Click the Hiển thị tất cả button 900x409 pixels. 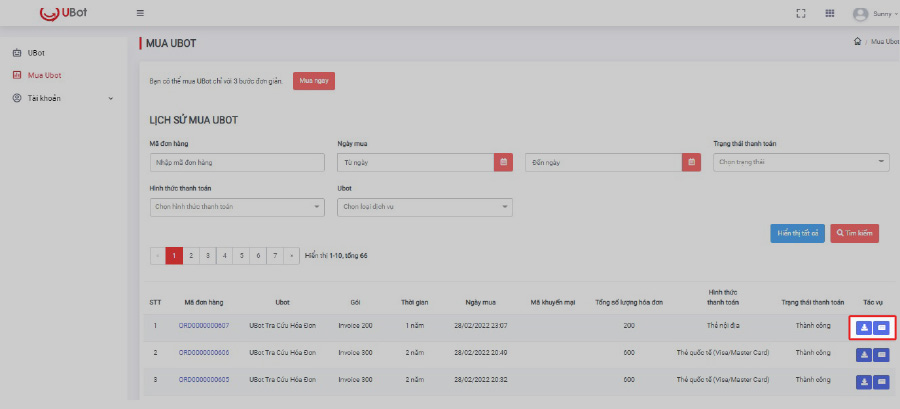click(x=797, y=233)
